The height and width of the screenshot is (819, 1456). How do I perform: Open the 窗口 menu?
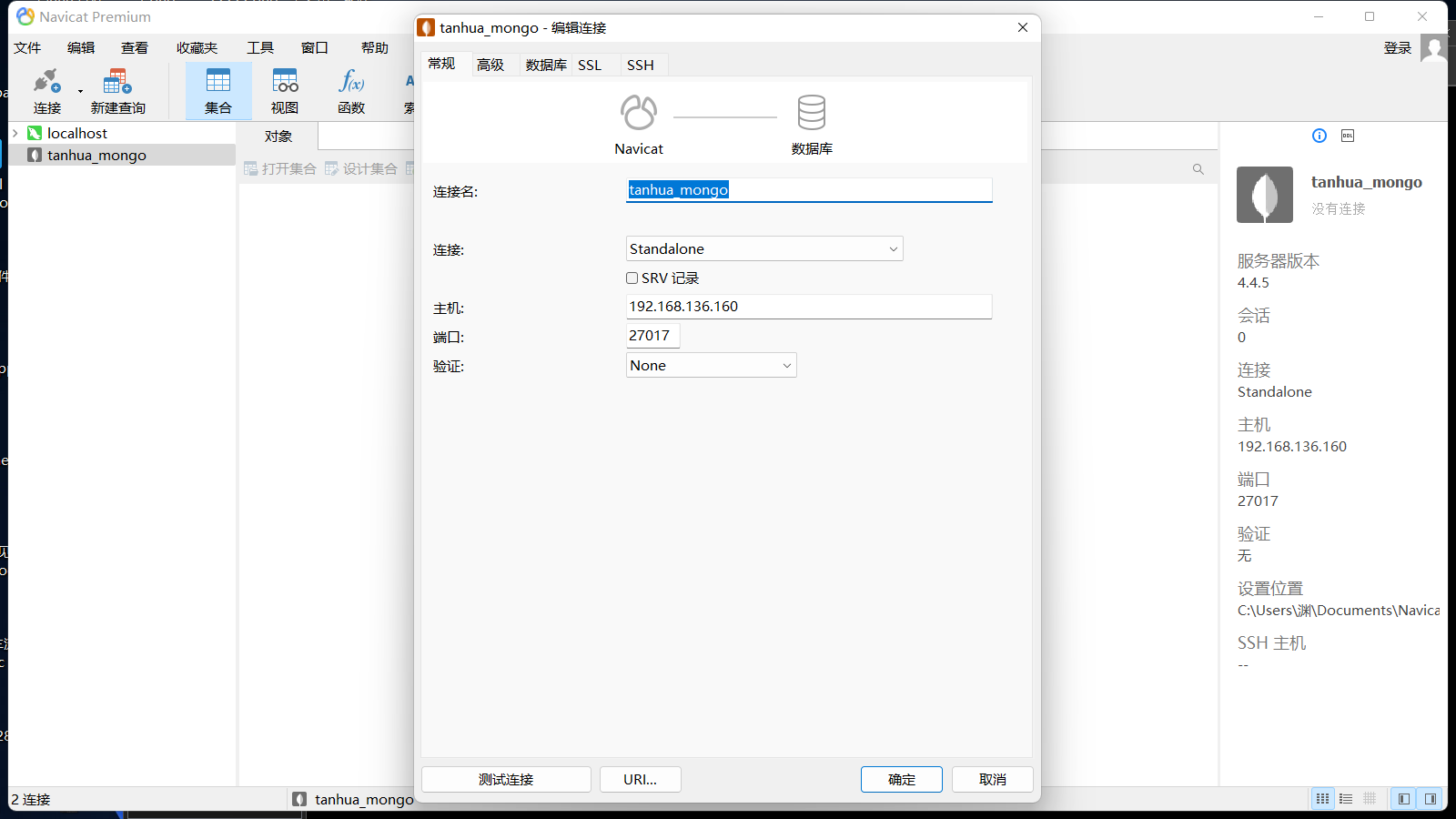pyautogui.click(x=315, y=48)
